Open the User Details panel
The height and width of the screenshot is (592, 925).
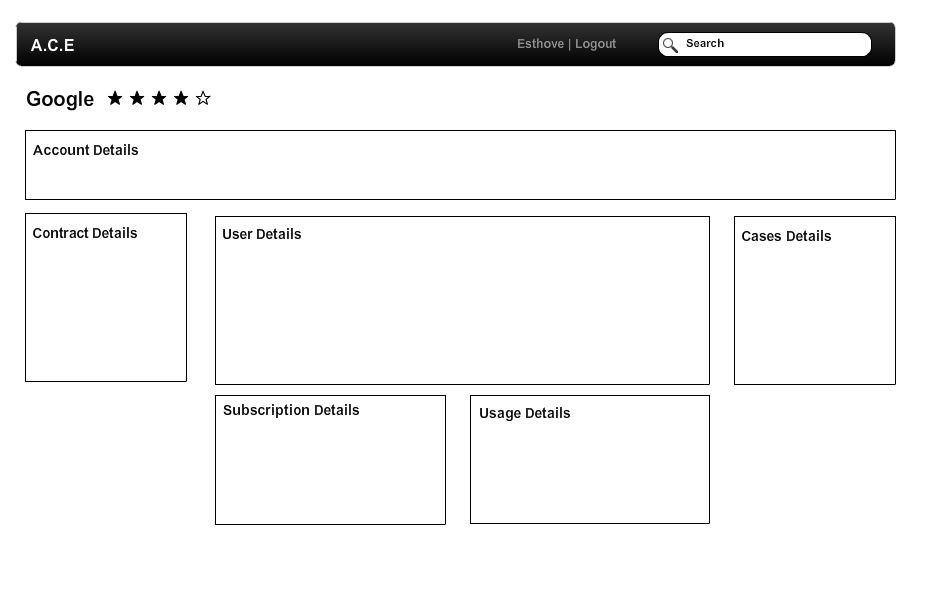point(261,234)
